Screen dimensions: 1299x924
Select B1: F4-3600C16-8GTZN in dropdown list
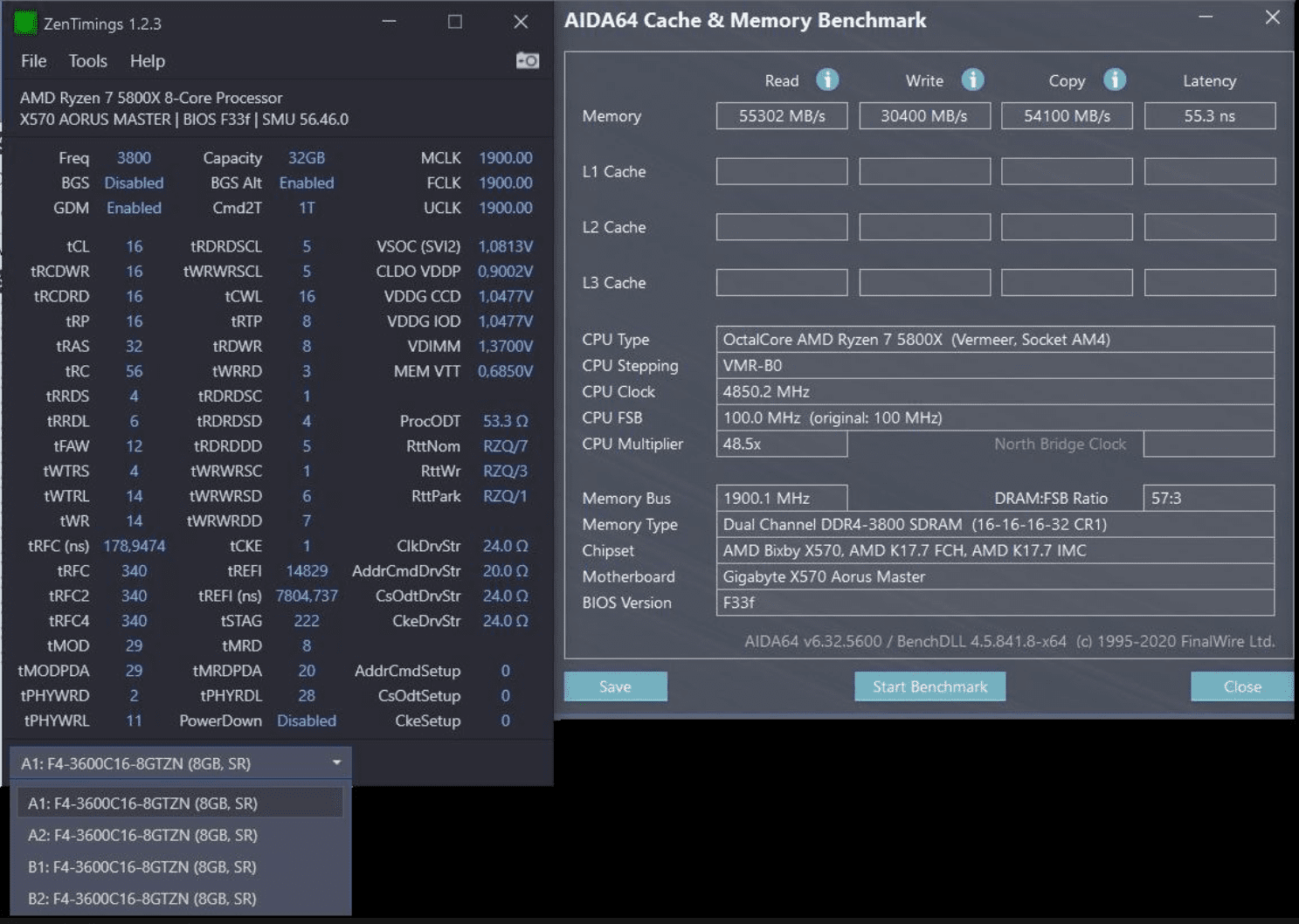click(x=181, y=866)
